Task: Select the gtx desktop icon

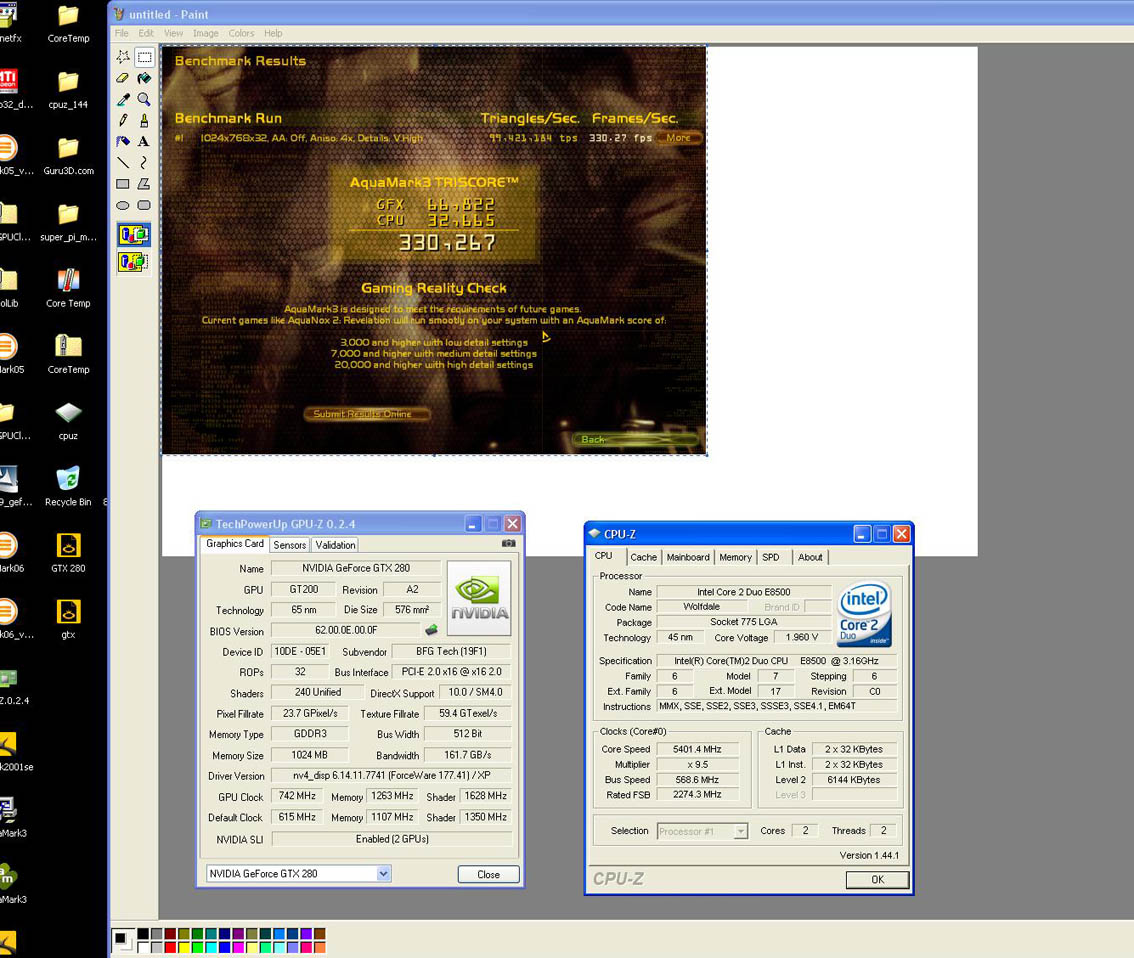Action: coord(68,619)
